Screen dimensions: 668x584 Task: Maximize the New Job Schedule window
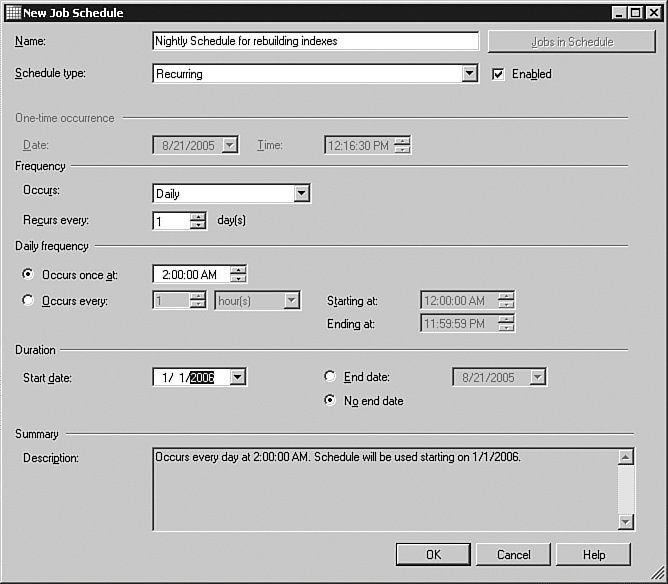pos(635,12)
